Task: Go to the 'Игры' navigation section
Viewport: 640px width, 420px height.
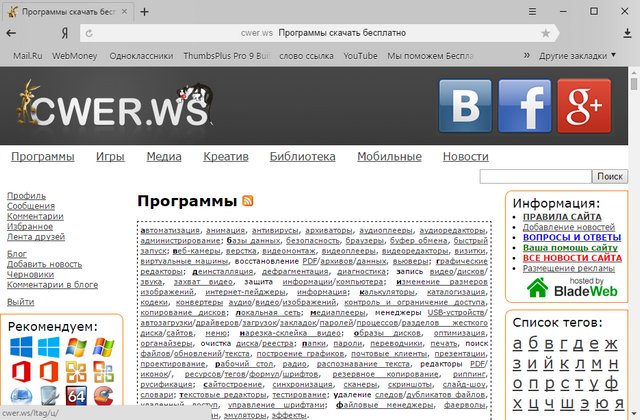Action: [x=110, y=157]
